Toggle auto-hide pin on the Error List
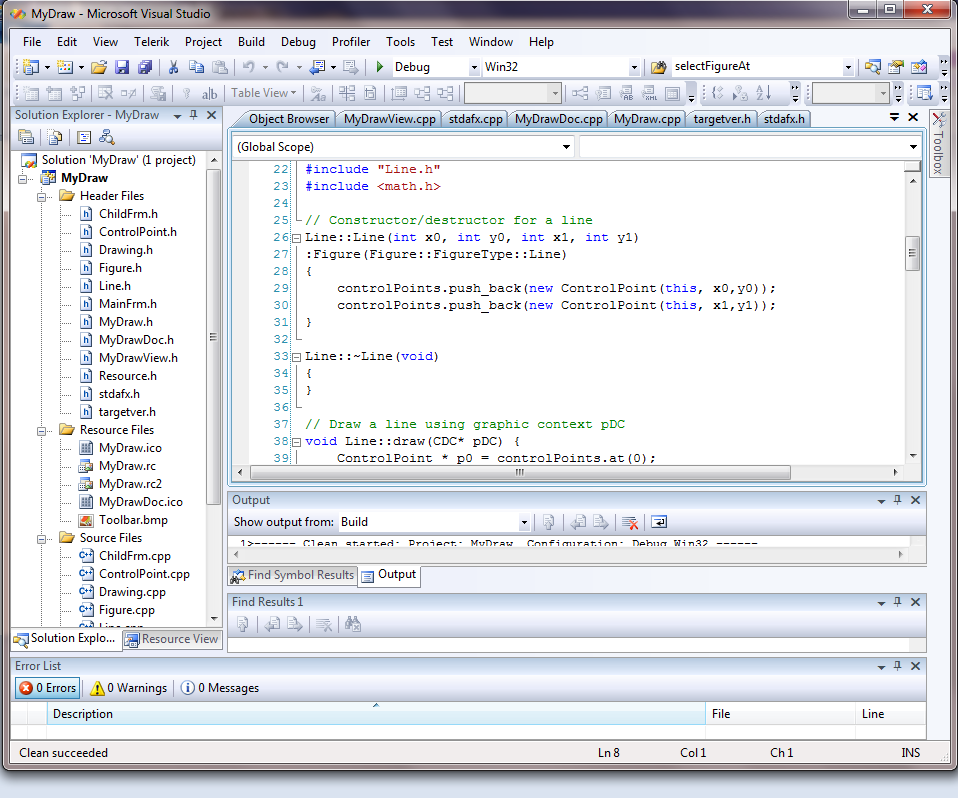958x798 pixels. coord(898,666)
